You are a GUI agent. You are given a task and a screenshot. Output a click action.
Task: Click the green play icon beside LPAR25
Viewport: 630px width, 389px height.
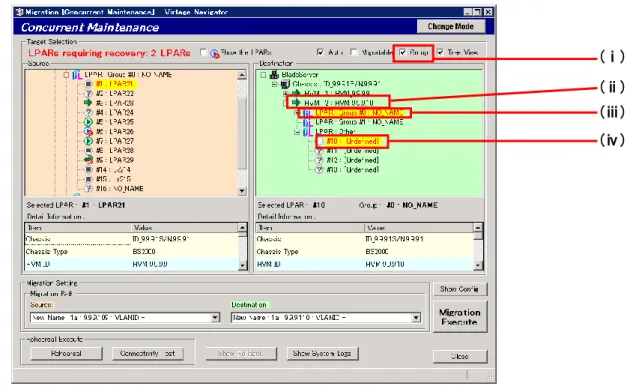(x=88, y=122)
